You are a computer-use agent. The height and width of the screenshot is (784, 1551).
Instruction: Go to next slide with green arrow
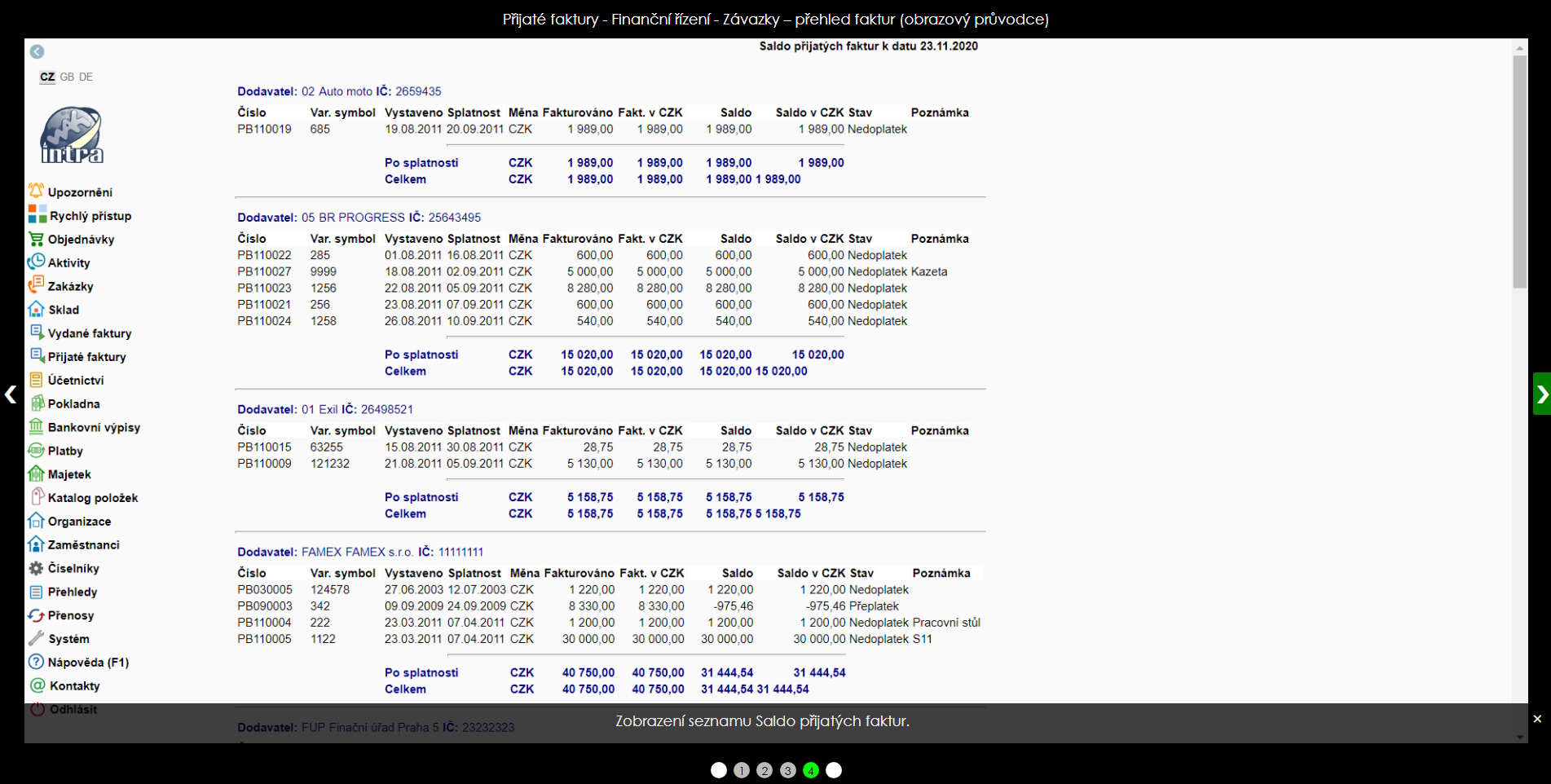pos(1541,394)
